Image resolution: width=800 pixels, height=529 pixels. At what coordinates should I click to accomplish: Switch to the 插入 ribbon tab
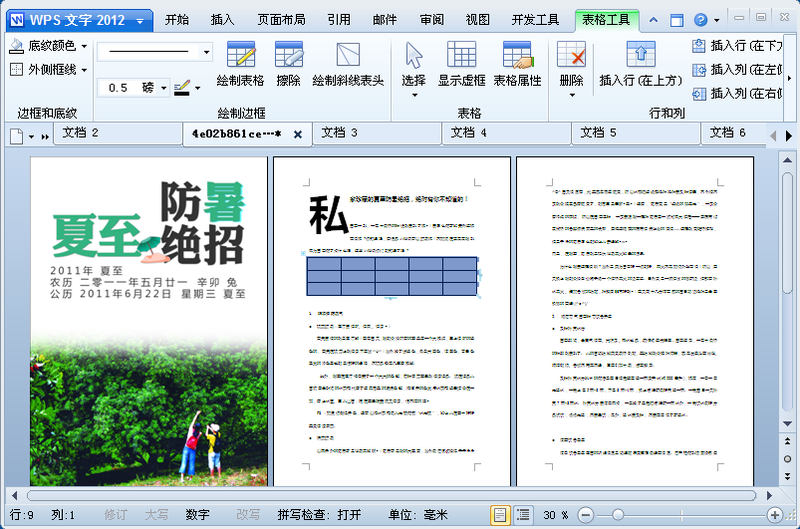(x=224, y=19)
